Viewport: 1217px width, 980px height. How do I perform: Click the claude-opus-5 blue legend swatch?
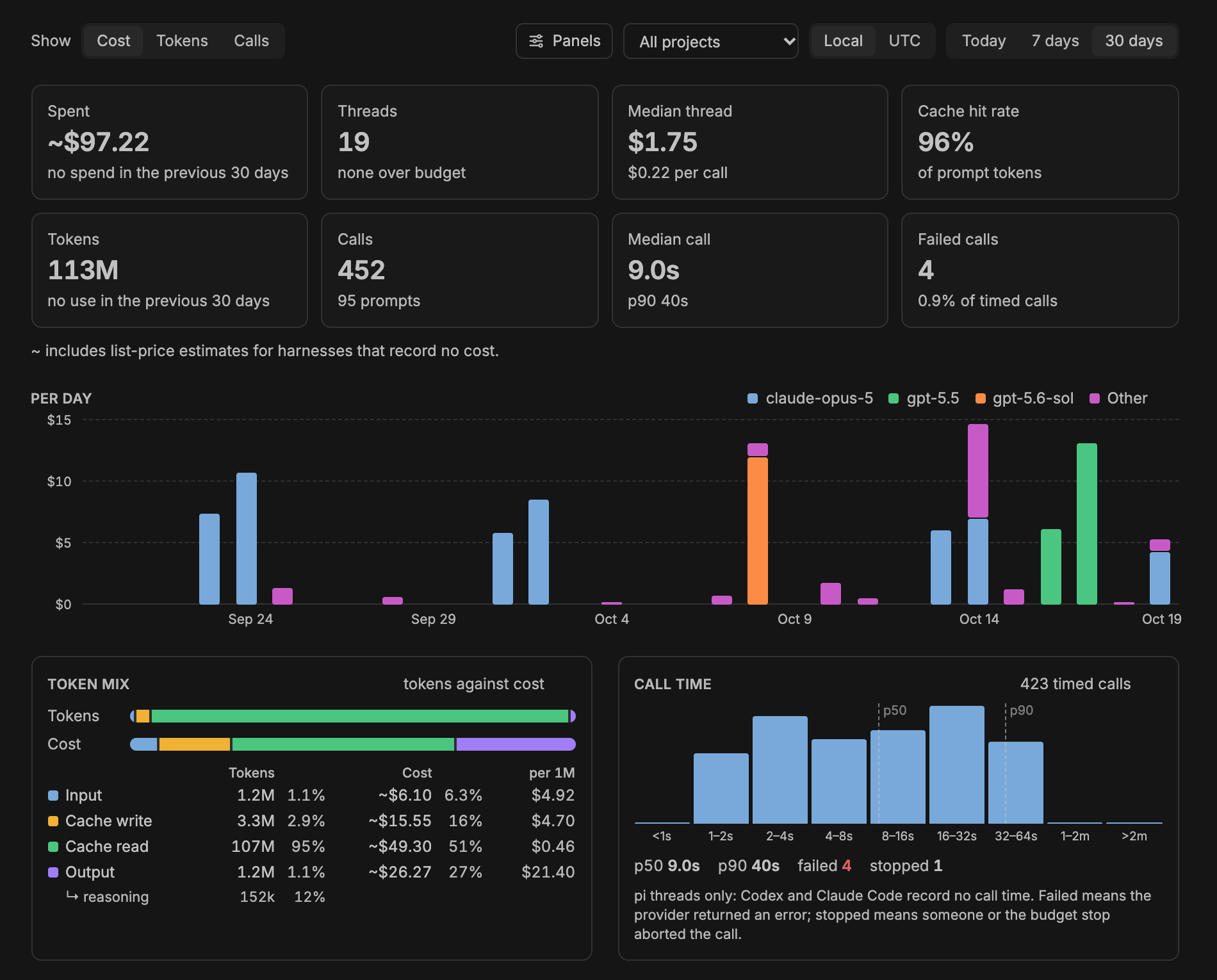pos(753,398)
